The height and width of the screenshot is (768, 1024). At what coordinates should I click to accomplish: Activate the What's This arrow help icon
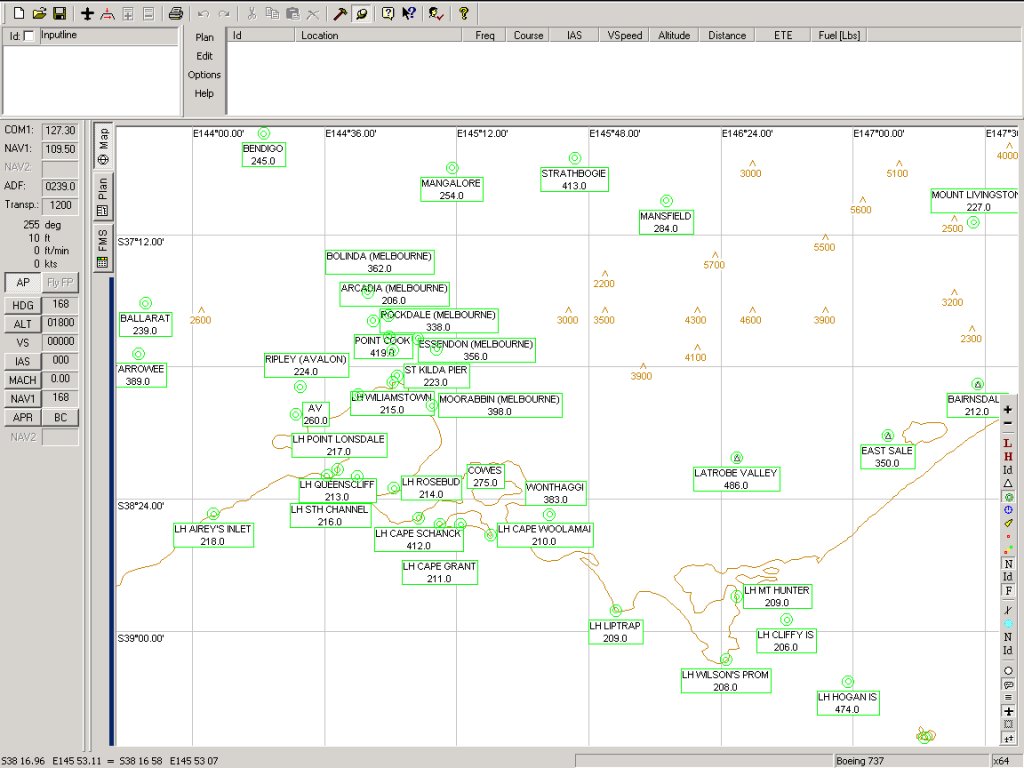409,13
